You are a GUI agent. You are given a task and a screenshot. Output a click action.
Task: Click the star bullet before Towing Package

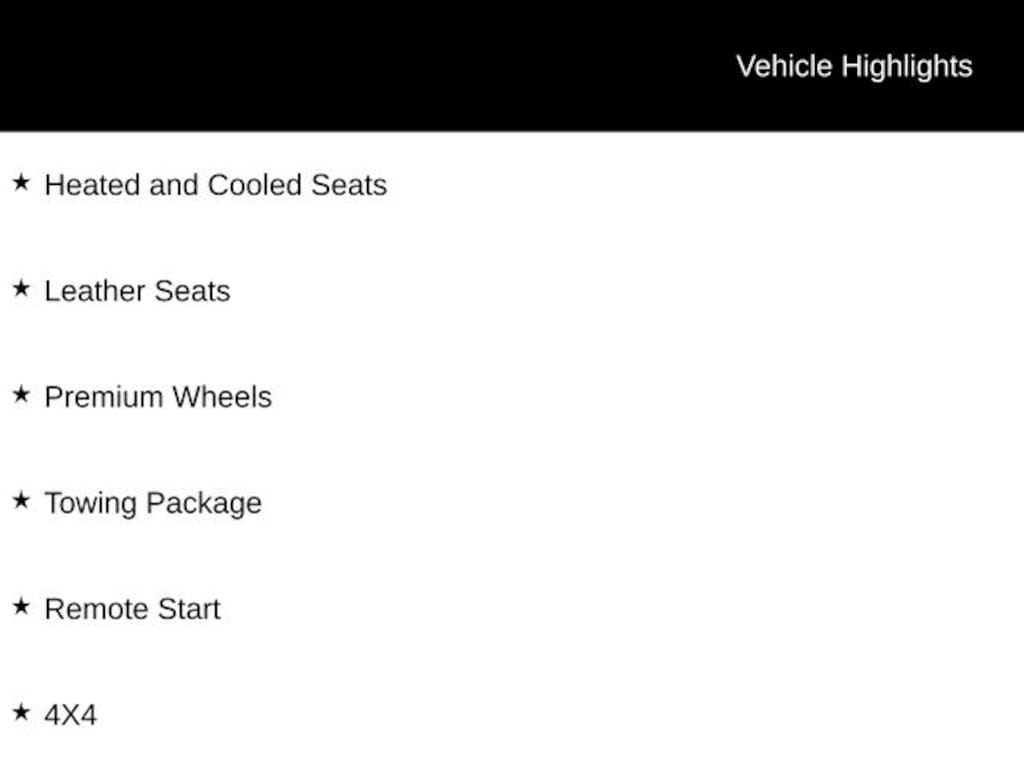click(21, 501)
